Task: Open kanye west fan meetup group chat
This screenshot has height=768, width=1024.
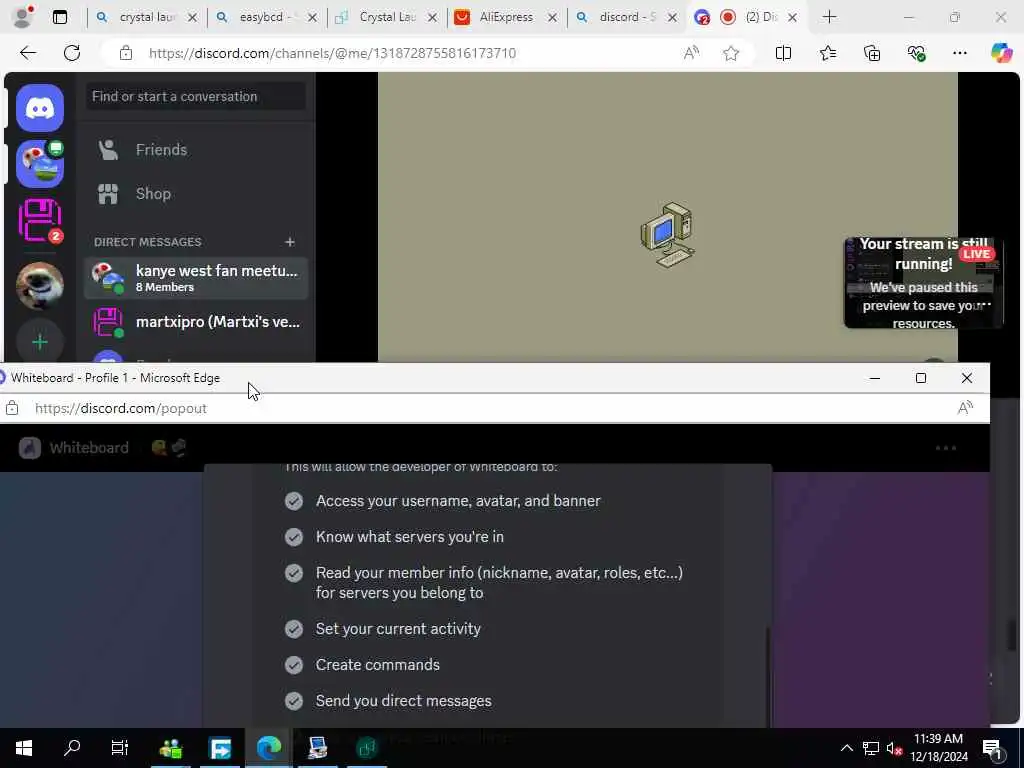Action: pyautogui.click(x=196, y=278)
